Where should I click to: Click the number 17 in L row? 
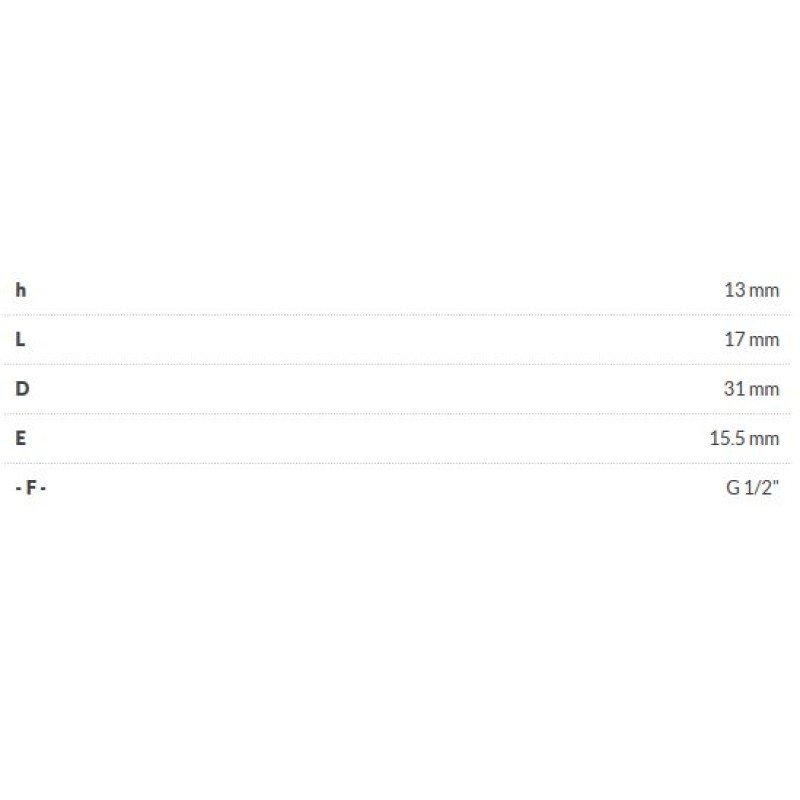[x=734, y=339]
